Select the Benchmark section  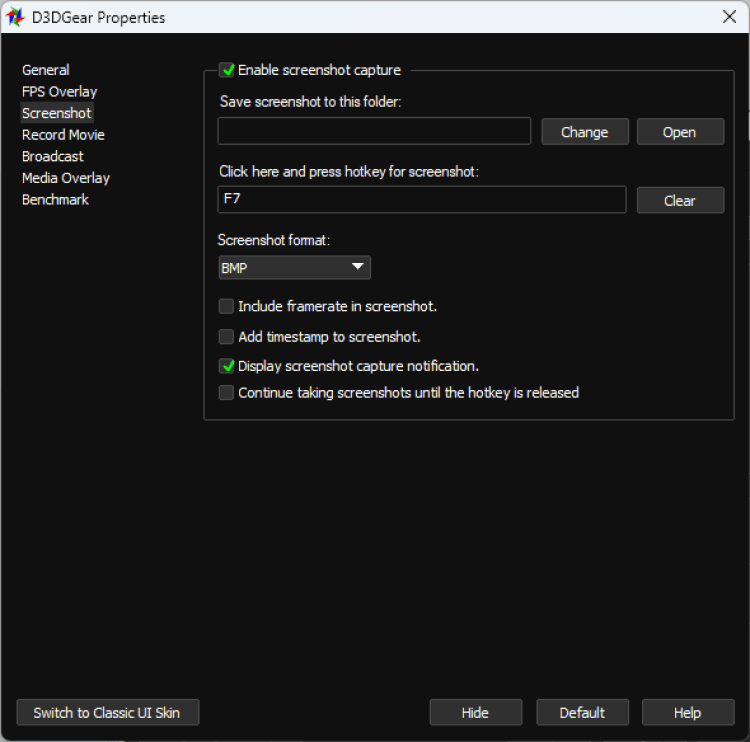[55, 200]
